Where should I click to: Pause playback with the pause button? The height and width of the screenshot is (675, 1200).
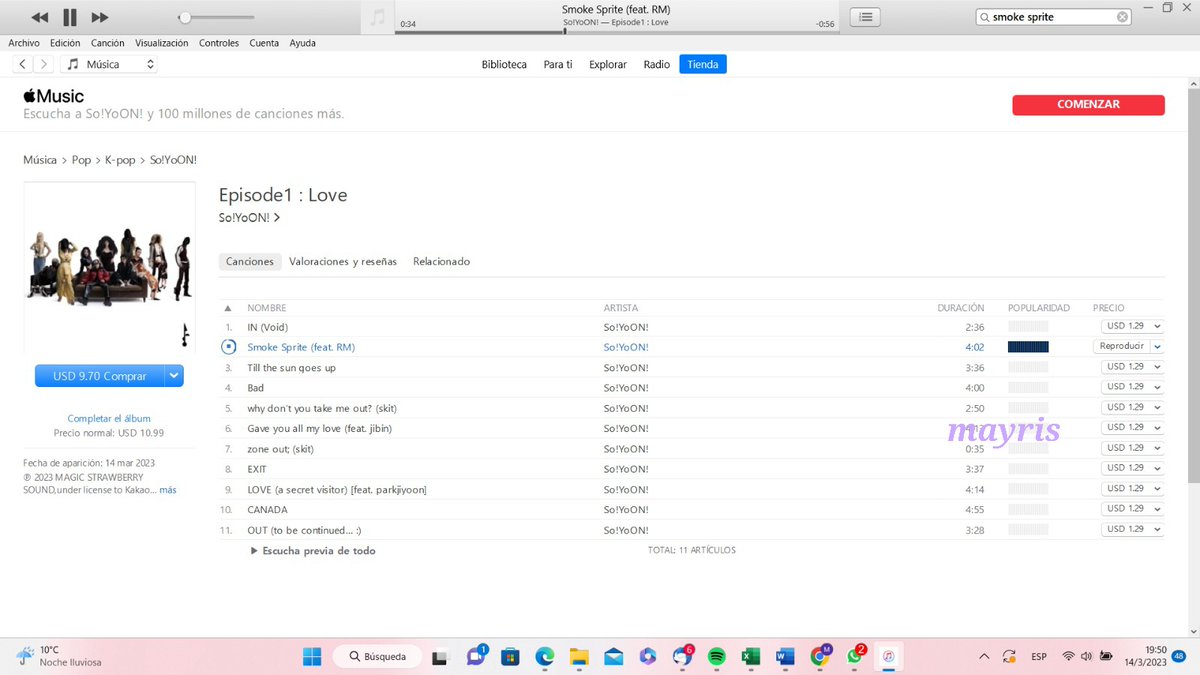point(69,17)
